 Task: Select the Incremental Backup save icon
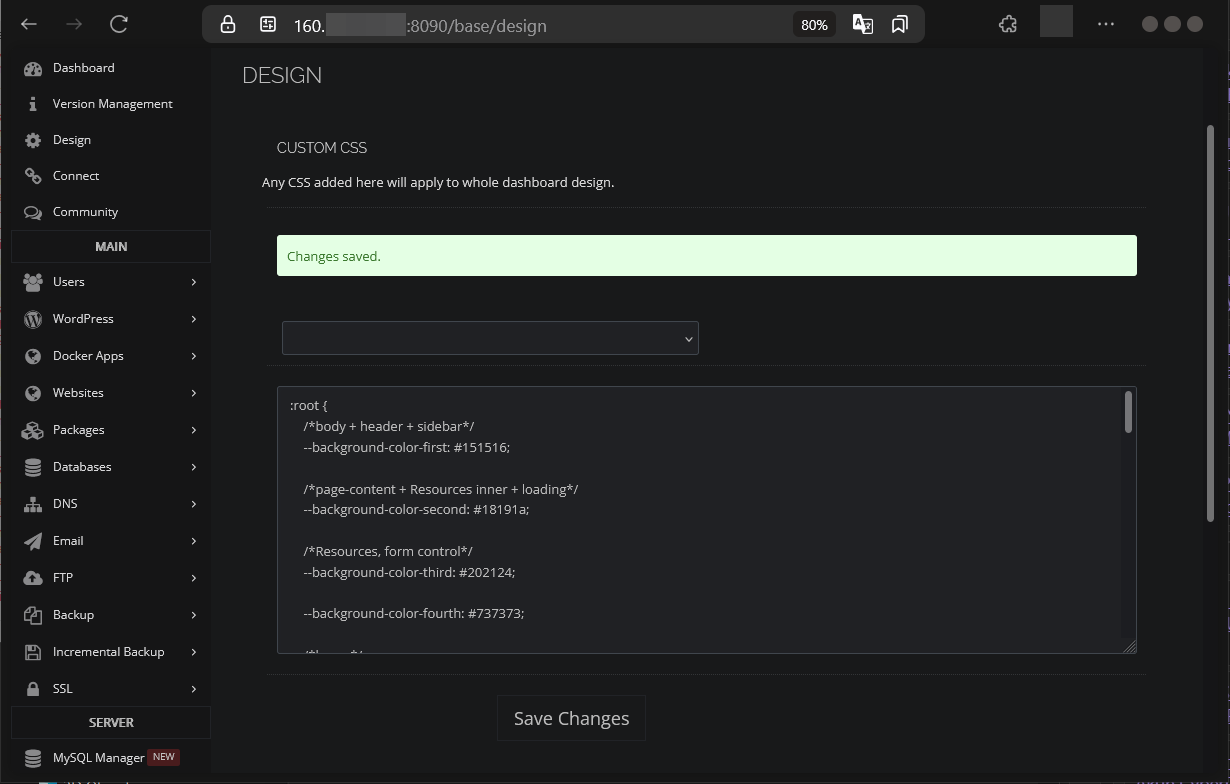coord(33,652)
